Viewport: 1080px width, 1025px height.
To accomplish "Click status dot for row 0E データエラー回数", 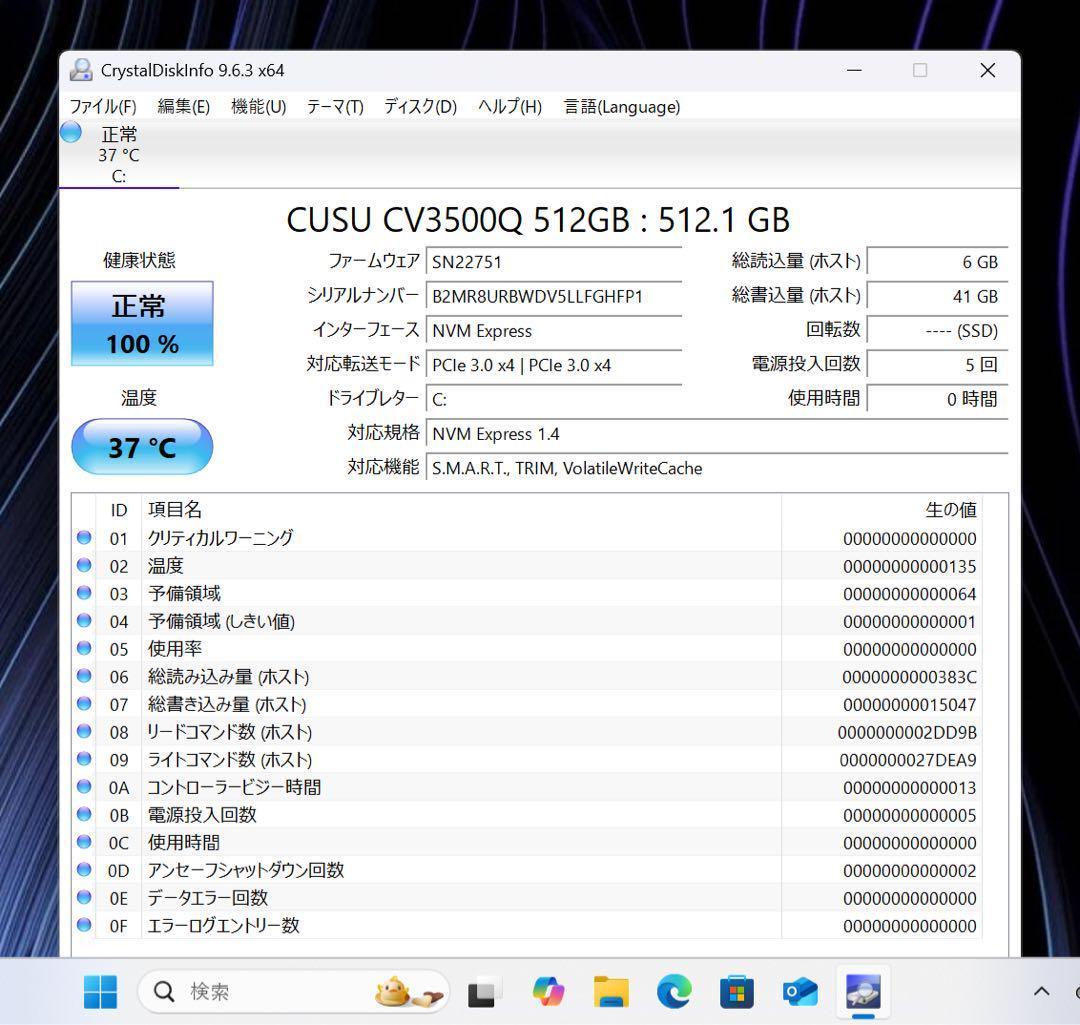I will point(84,897).
